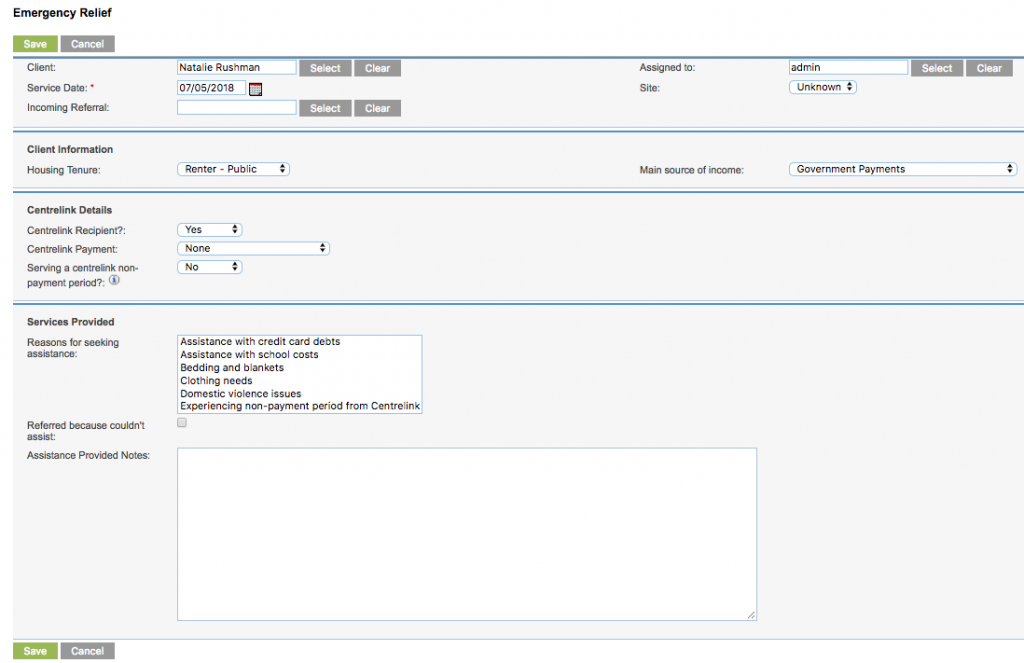Open the Service Date calendar picker

256,88
